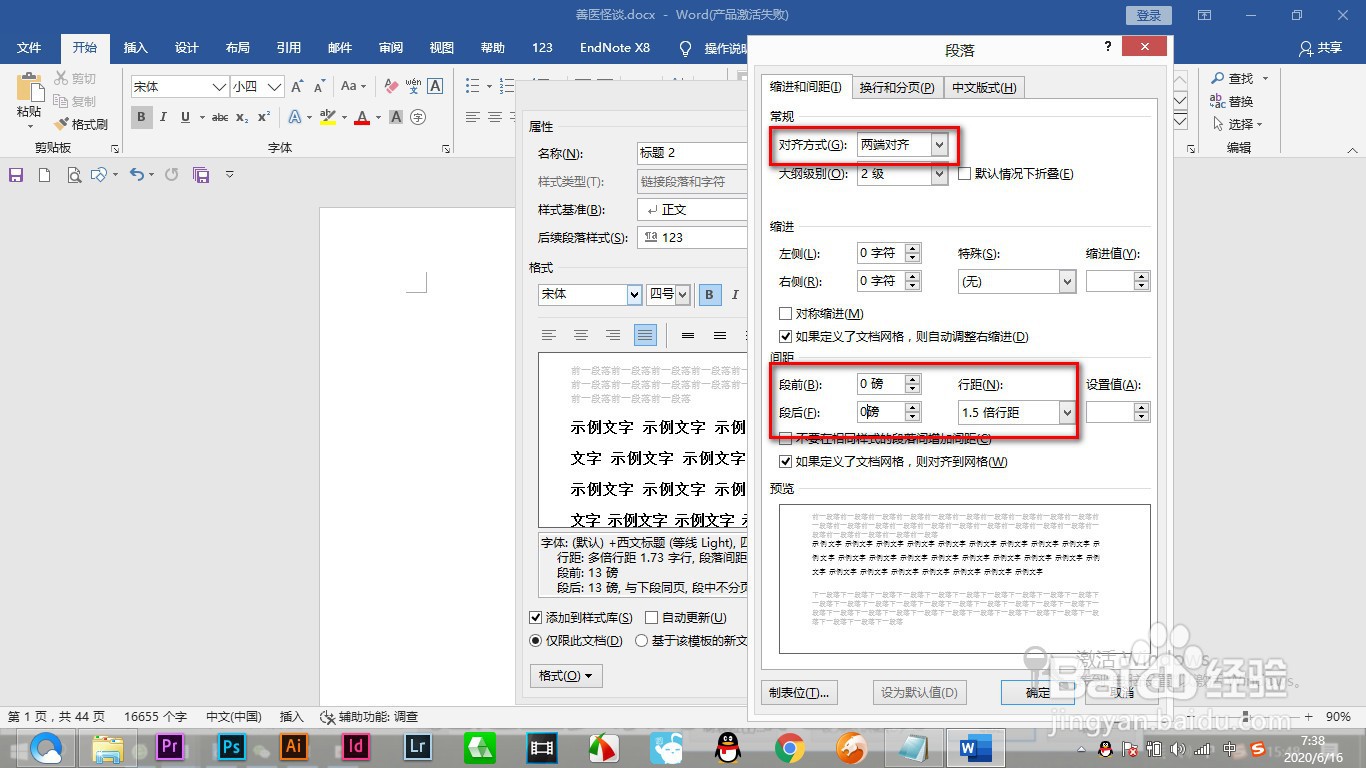This screenshot has height=768, width=1366.
Task: Toggle bold formatting in the Font group
Action: [141, 117]
